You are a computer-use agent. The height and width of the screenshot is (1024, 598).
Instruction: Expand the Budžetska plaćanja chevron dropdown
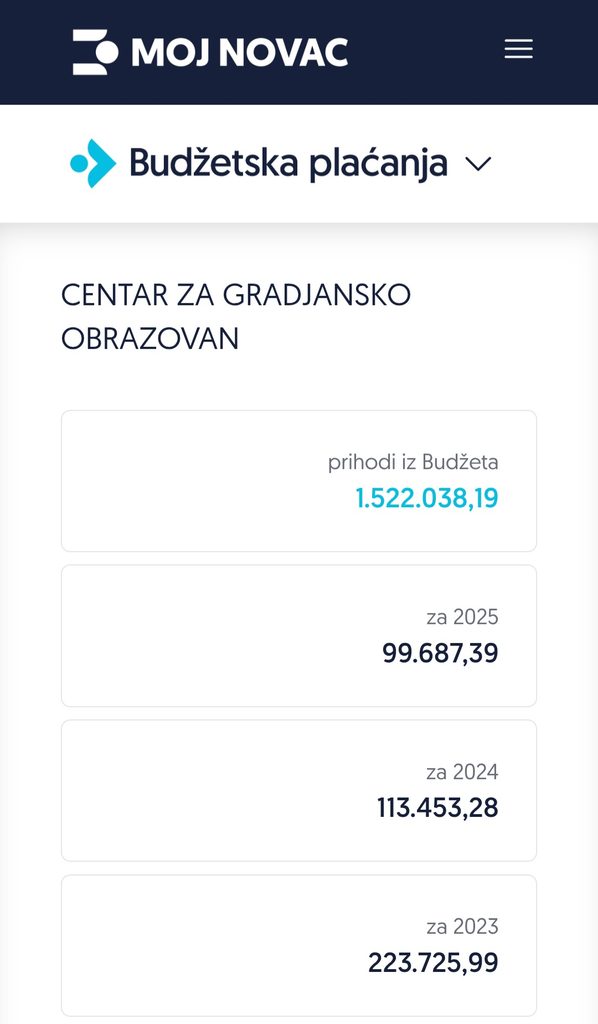tap(478, 164)
